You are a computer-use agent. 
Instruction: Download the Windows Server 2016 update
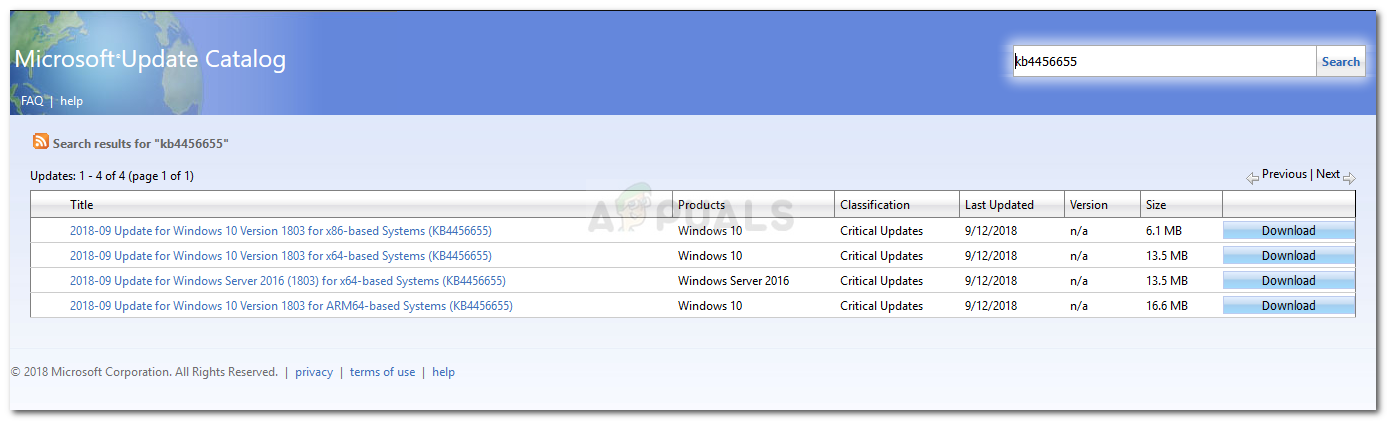point(1288,281)
